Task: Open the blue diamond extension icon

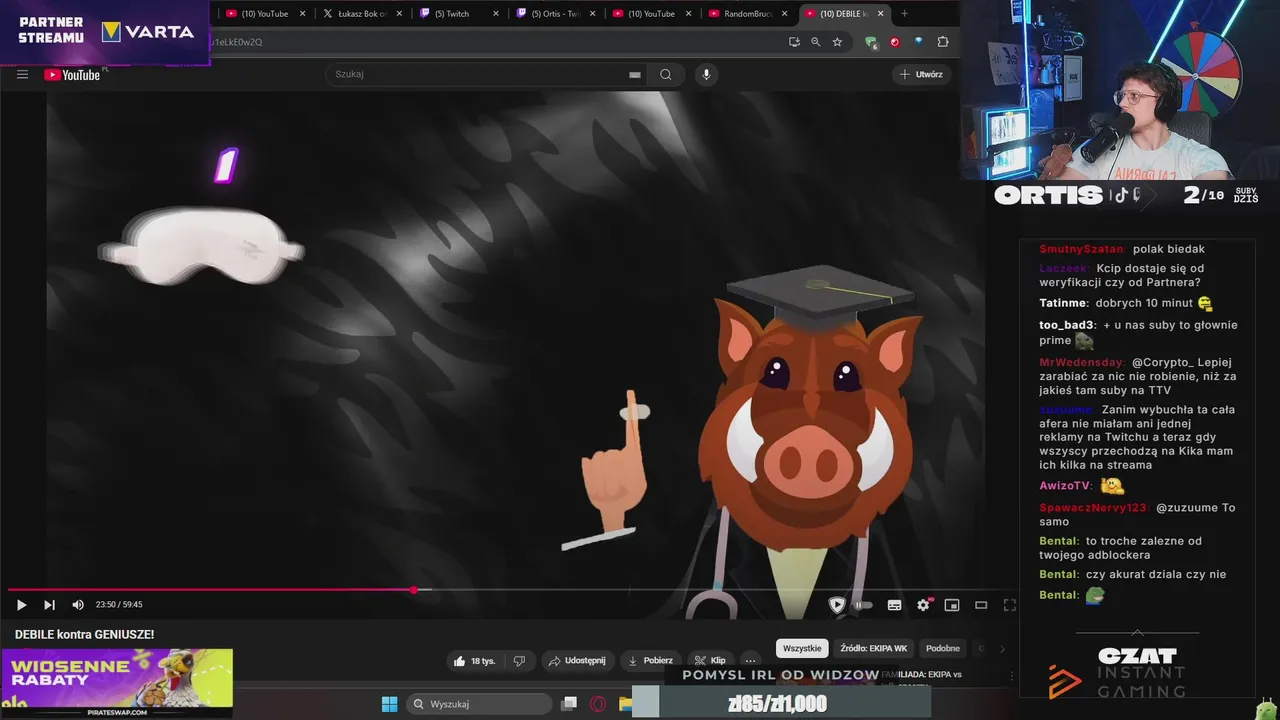Action: coord(918,42)
